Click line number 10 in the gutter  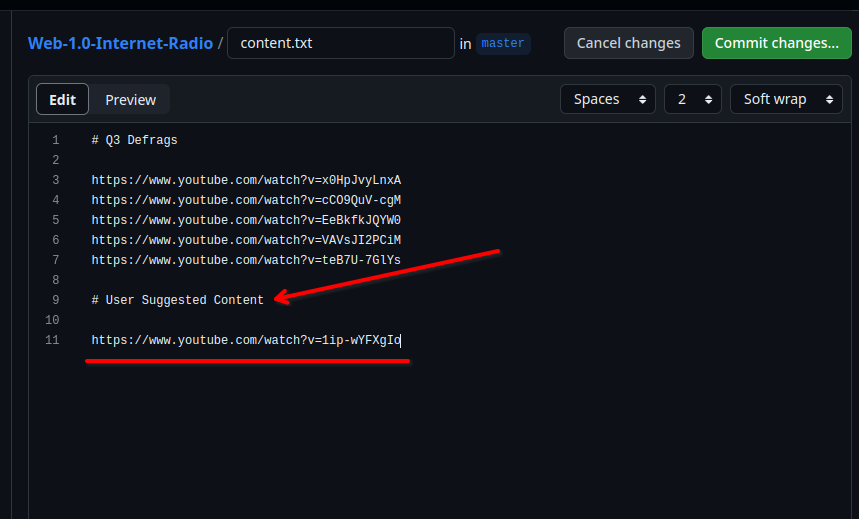tap(52, 320)
